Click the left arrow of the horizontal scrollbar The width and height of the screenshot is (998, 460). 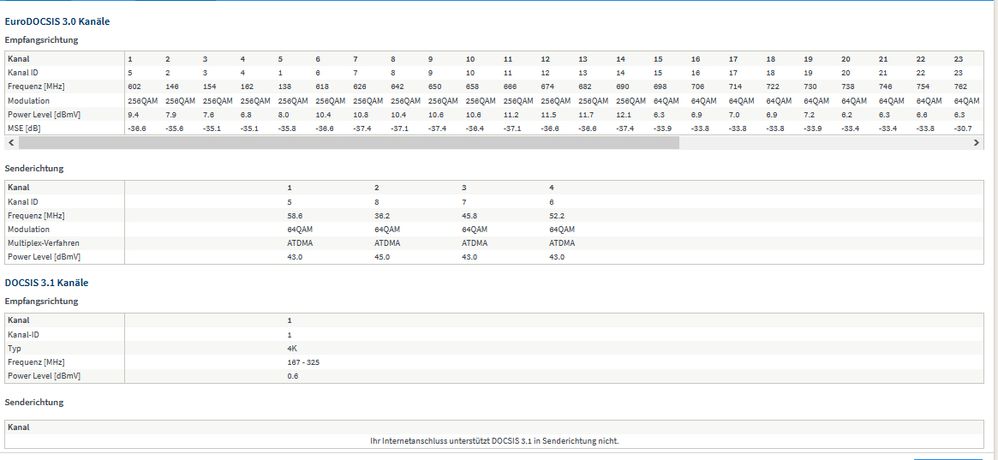pyautogui.click(x=10, y=143)
